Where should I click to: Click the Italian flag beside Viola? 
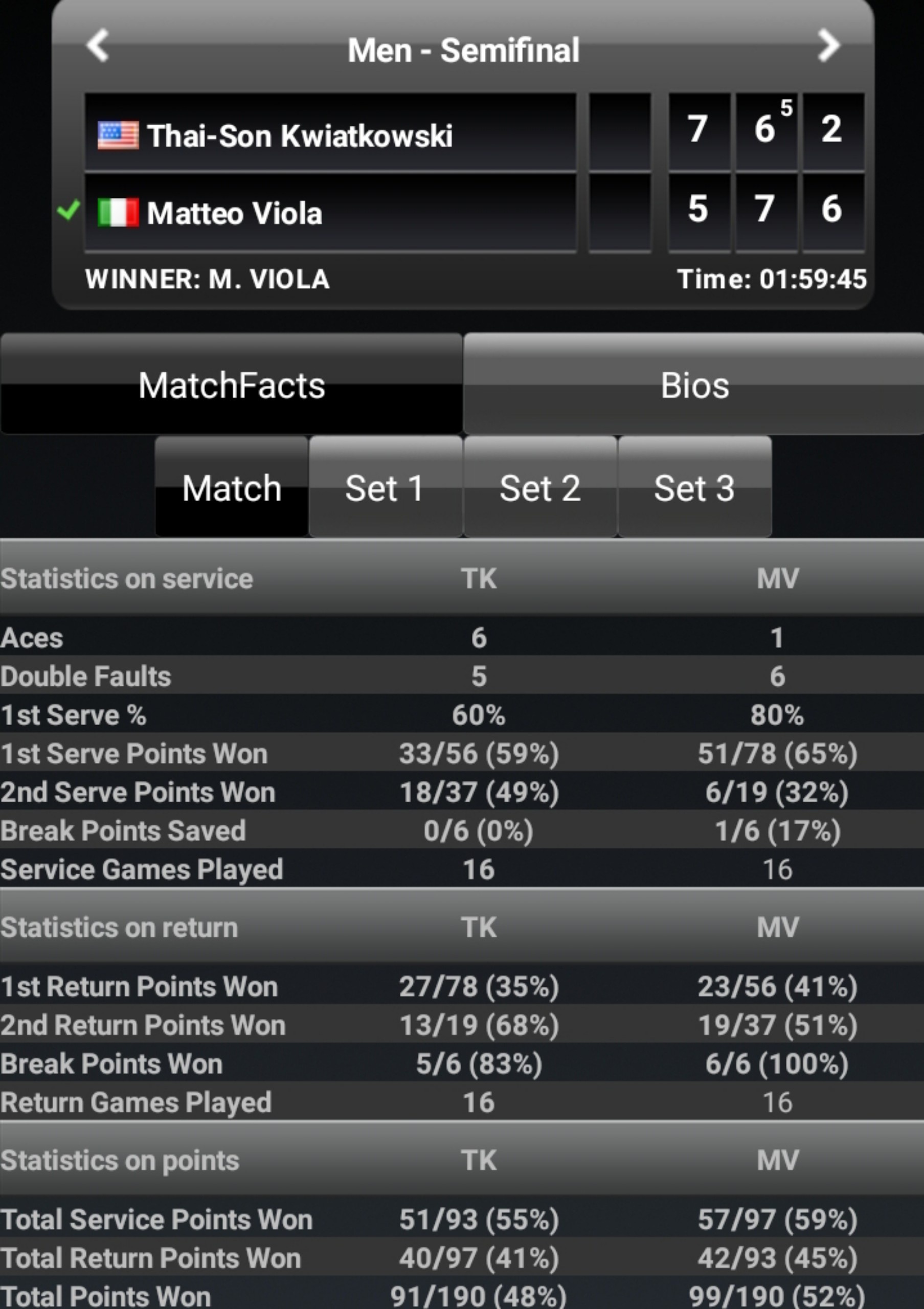[118, 213]
